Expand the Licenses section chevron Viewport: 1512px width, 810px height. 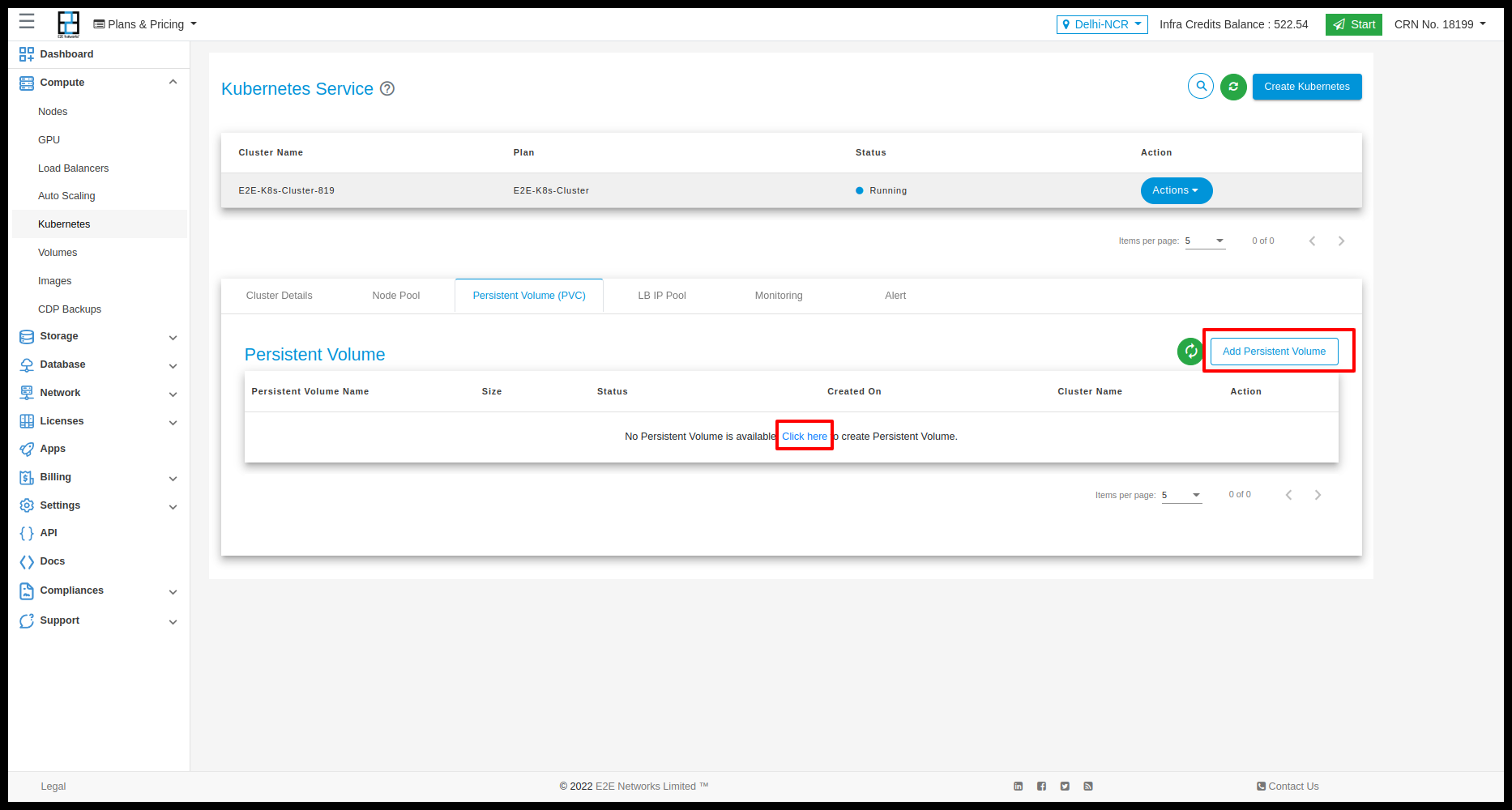click(x=173, y=422)
